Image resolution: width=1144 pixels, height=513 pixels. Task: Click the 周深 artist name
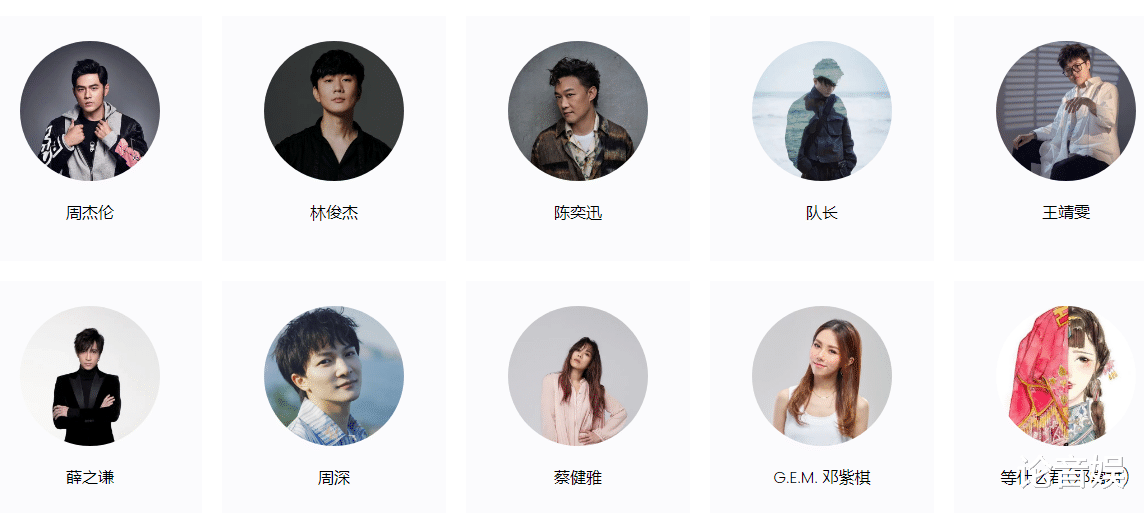[334, 478]
